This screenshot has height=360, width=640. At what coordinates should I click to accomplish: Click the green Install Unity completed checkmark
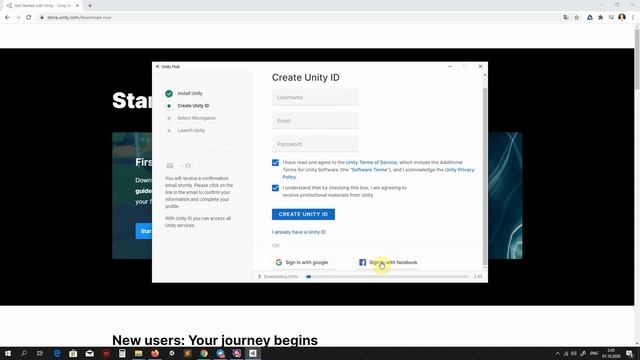point(169,93)
